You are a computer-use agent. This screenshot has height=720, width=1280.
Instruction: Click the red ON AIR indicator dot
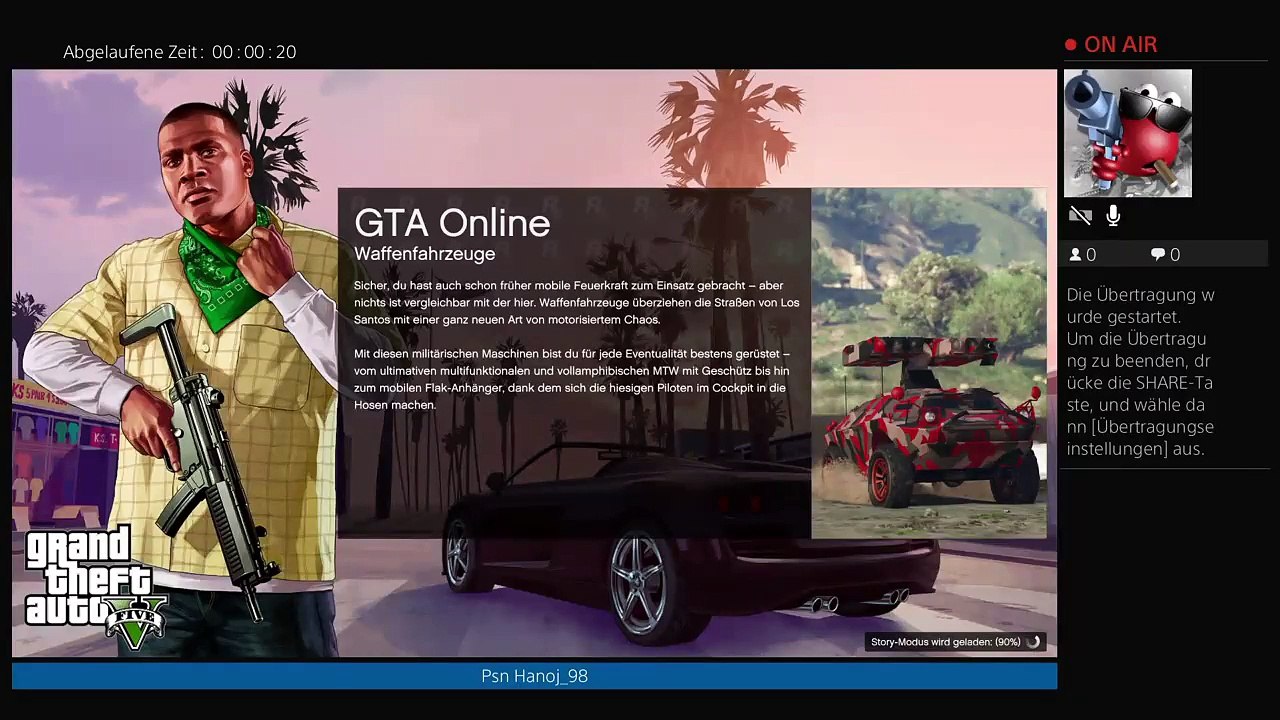pyautogui.click(x=1071, y=45)
